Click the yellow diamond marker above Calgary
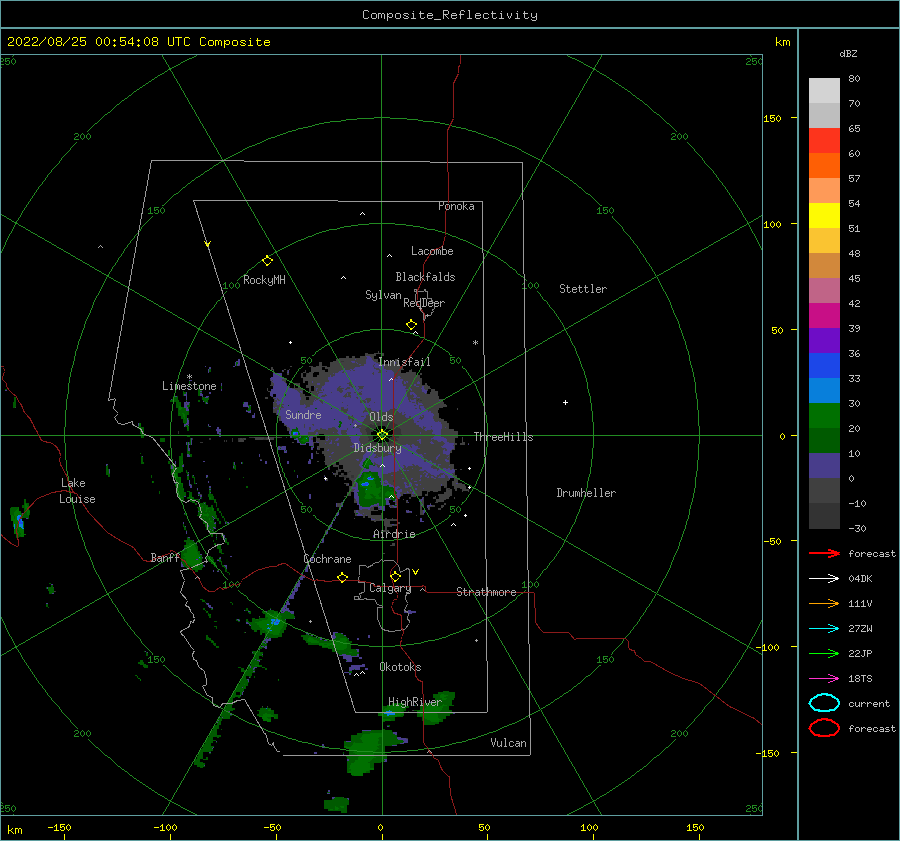This screenshot has height=841, width=900. pyautogui.click(x=395, y=576)
